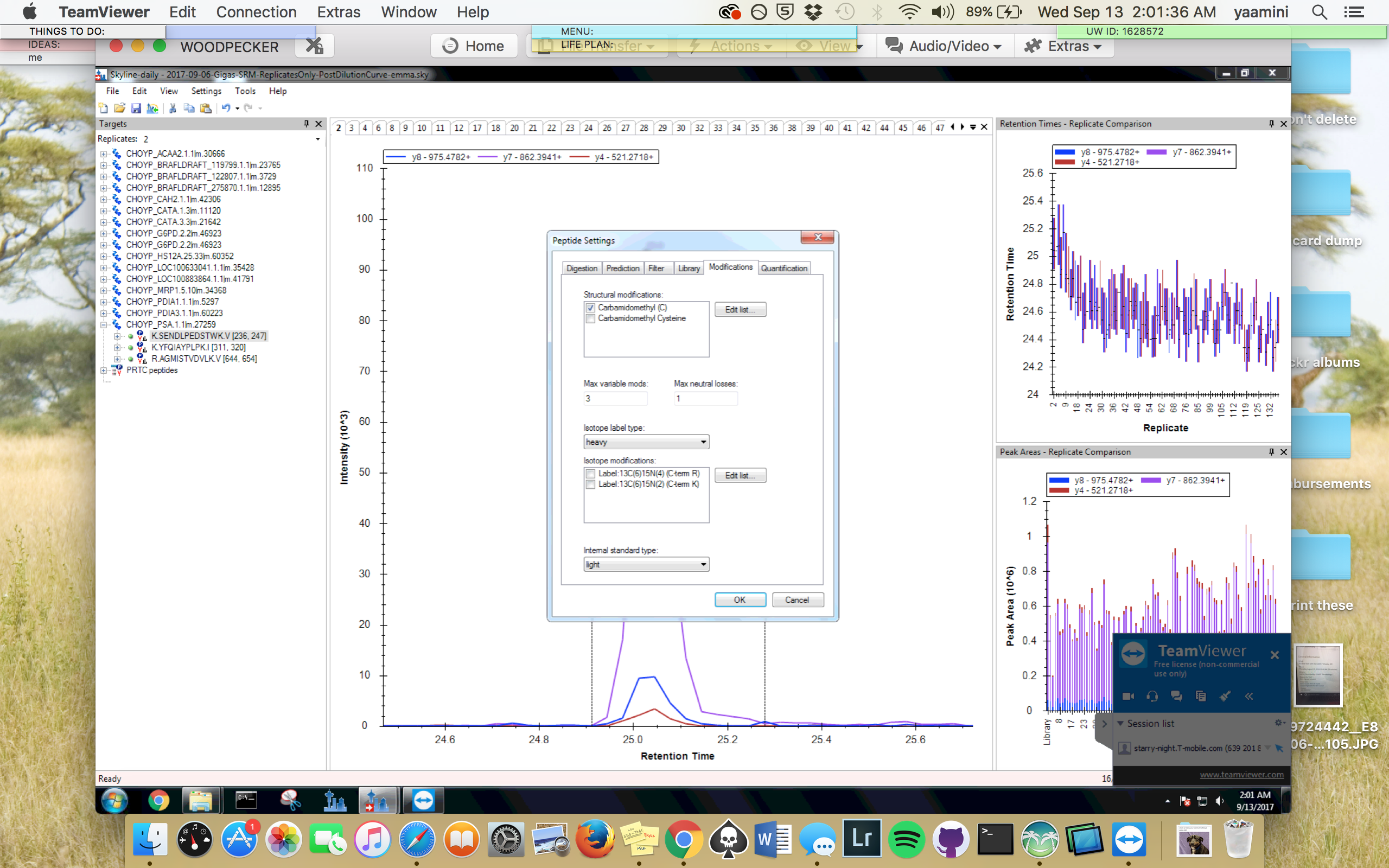Check Label:13C(6)15N(2) (C-term K)
The height and width of the screenshot is (868, 1389).
click(590, 484)
